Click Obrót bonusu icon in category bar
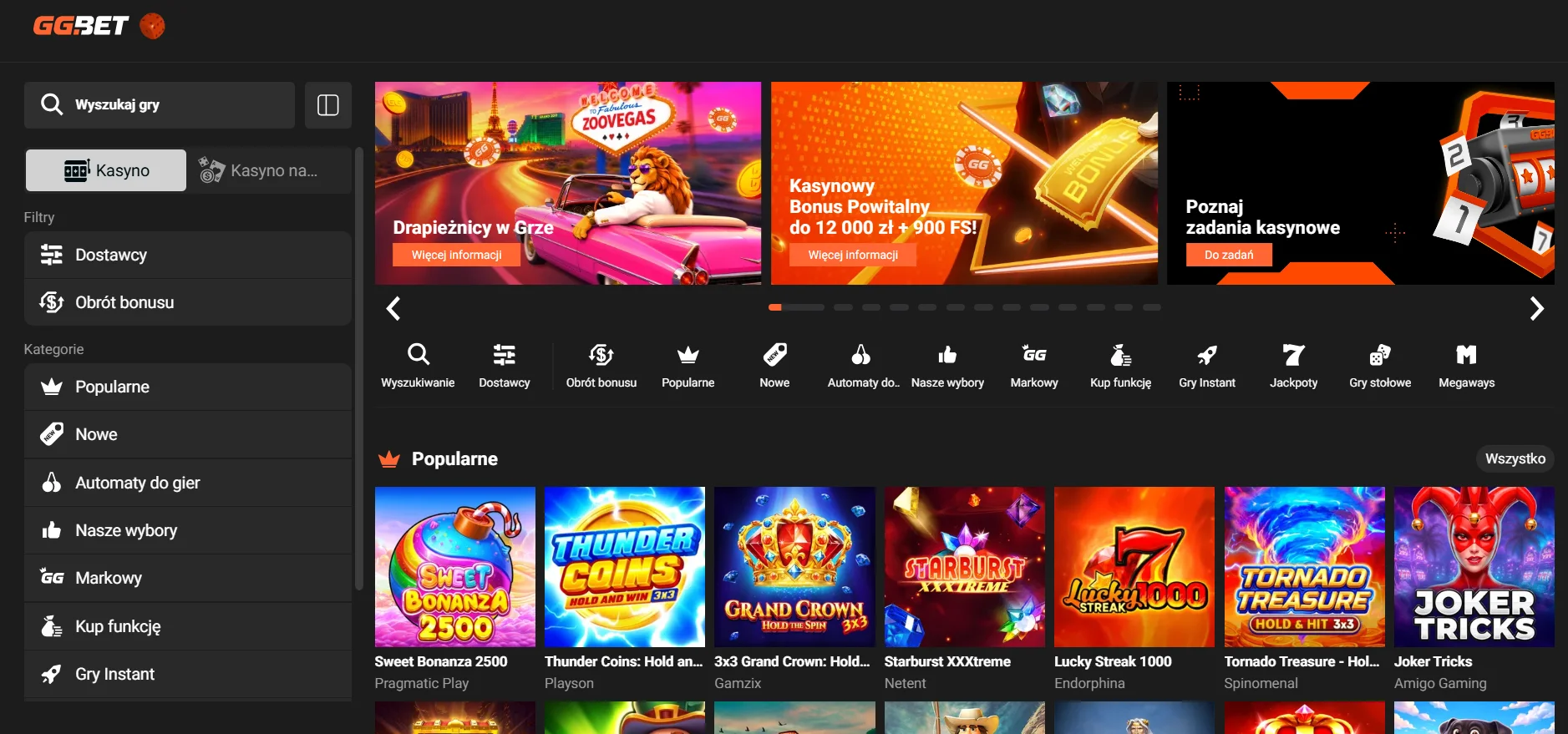Viewport: 1568px width, 734px height. pos(601,355)
